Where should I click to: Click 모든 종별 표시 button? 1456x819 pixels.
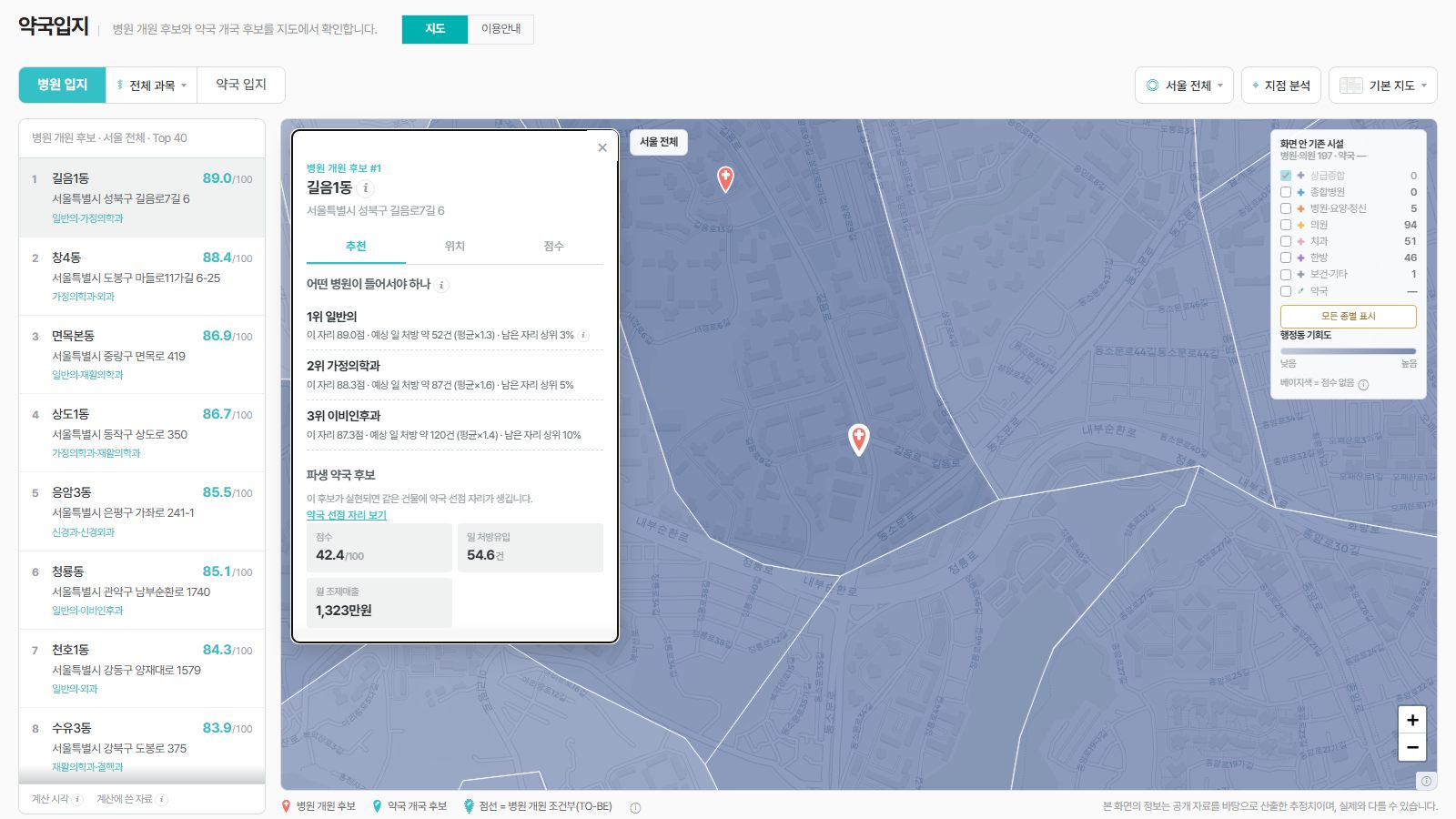pyautogui.click(x=1349, y=316)
